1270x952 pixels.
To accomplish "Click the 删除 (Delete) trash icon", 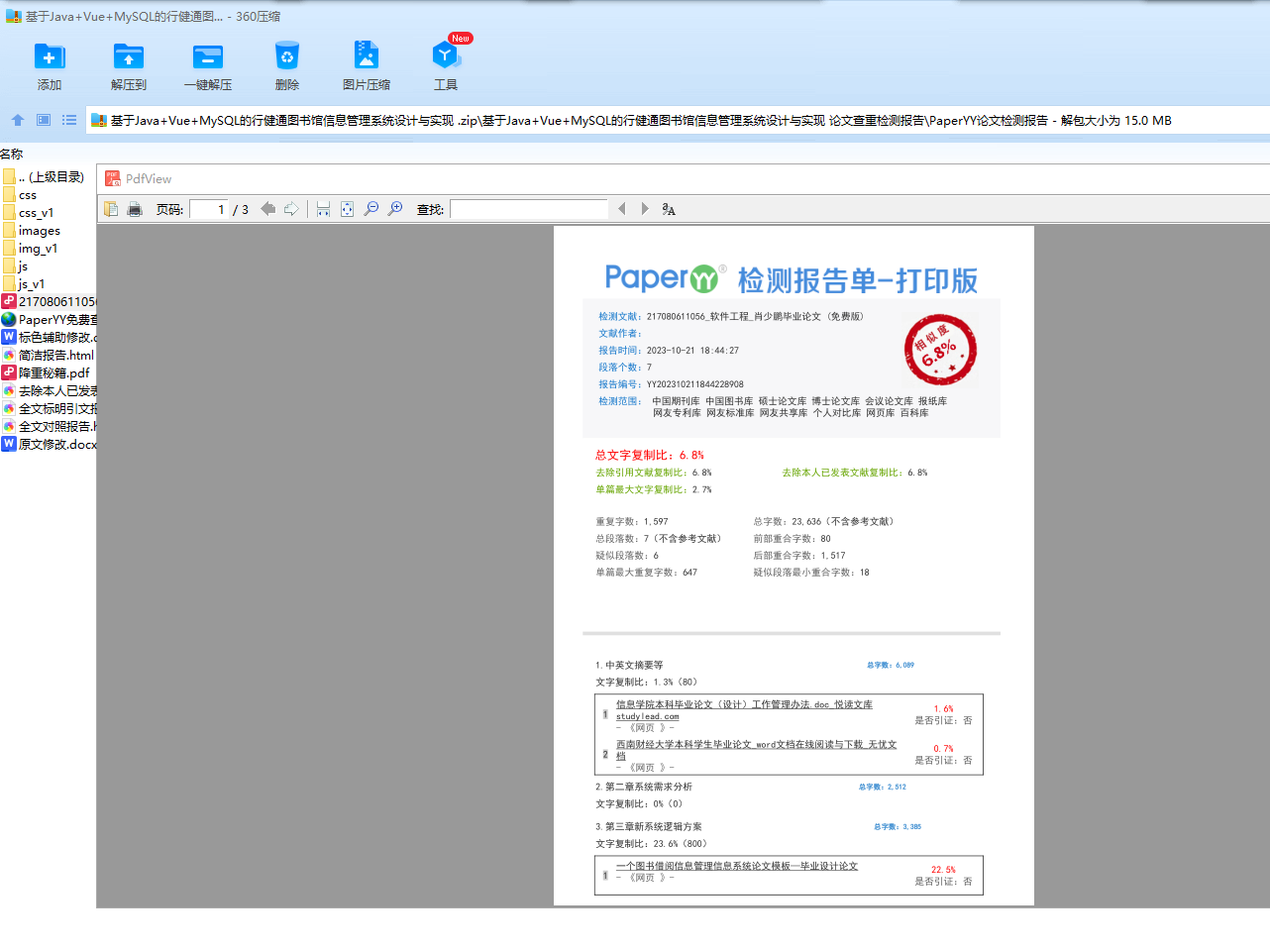I will 287,56.
